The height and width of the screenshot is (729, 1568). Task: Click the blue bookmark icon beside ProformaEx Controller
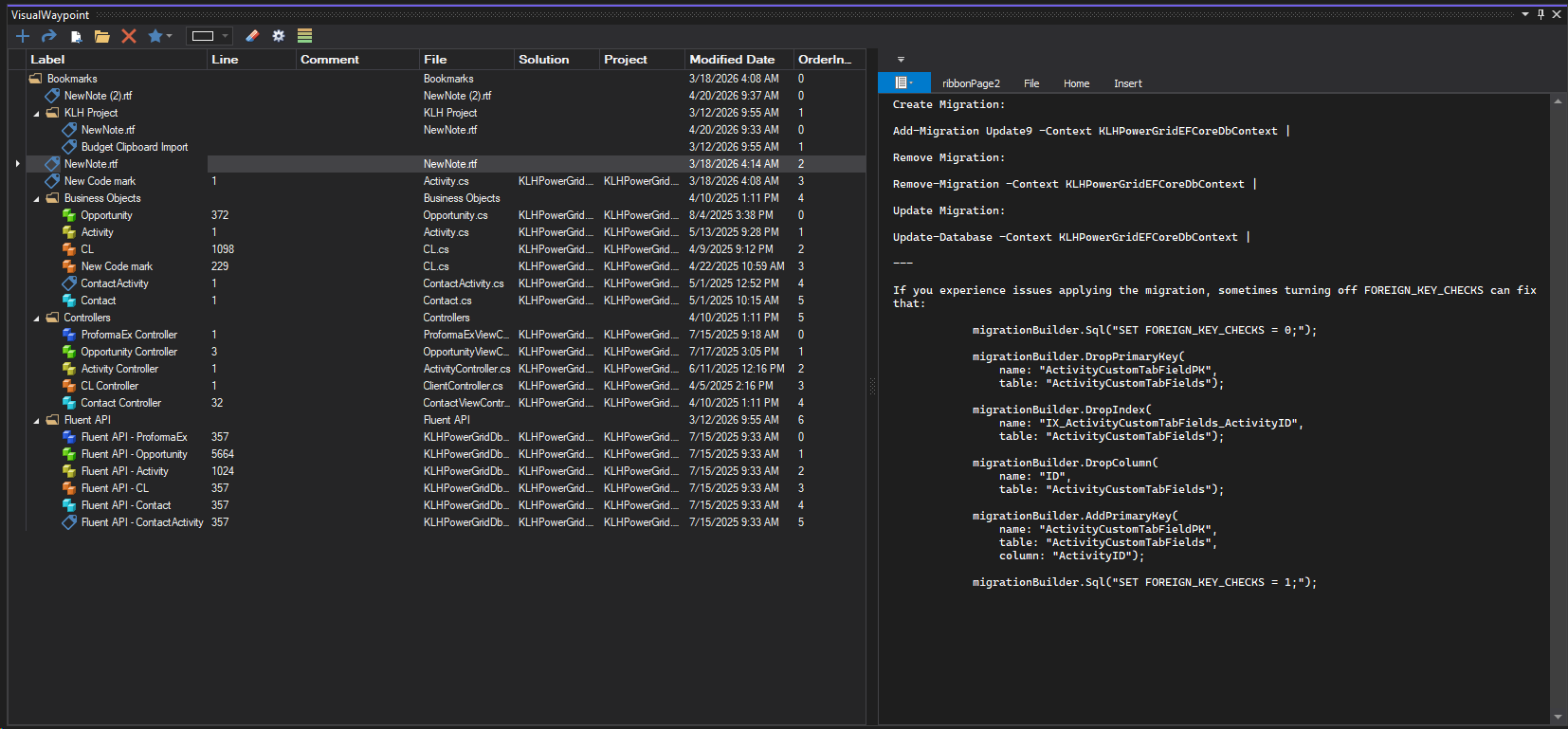(69, 335)
